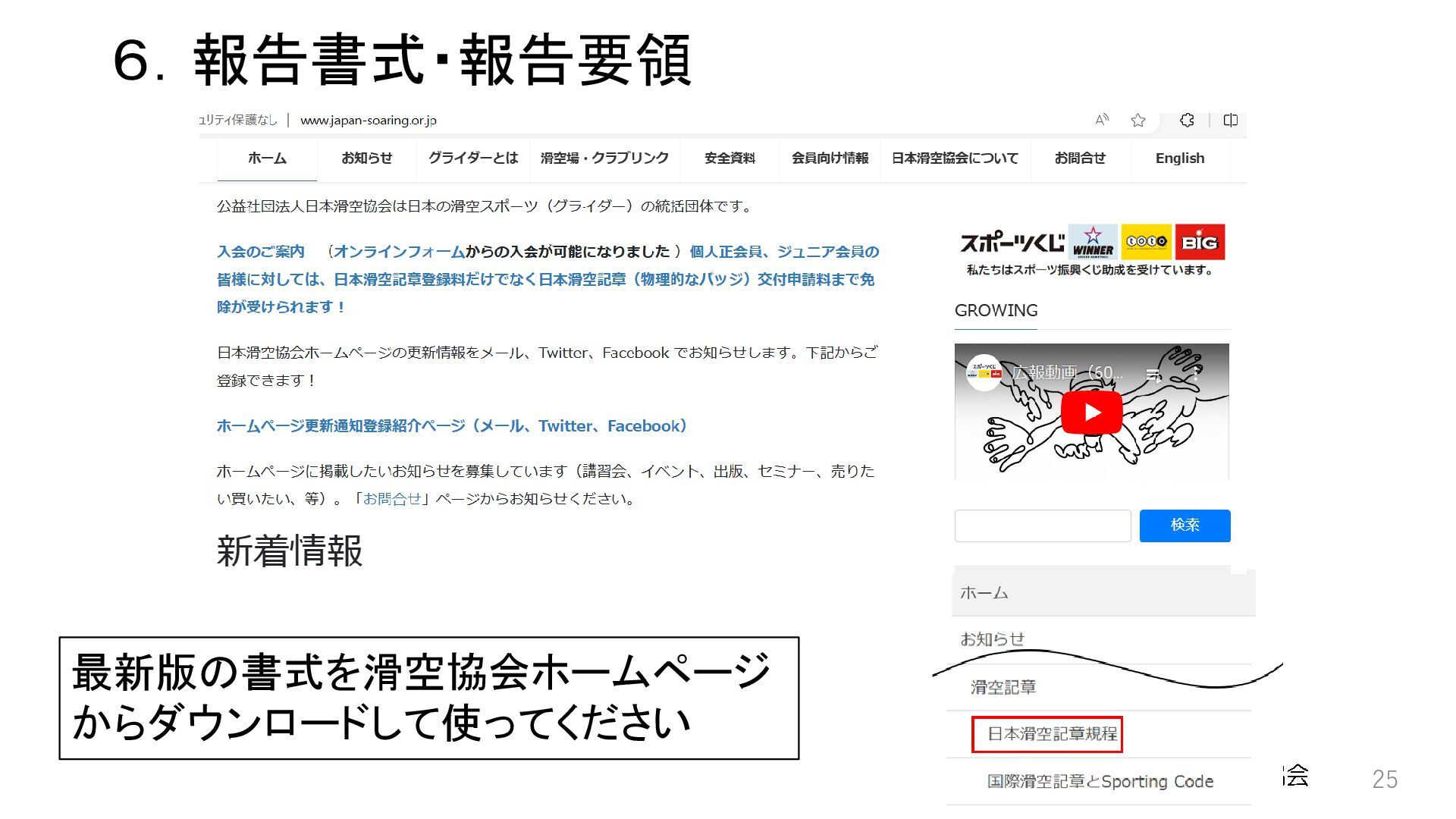This screenshot has height=819, width=1456.
Task: Click the read aloud icon in address bar
Action: [1102, 120]
